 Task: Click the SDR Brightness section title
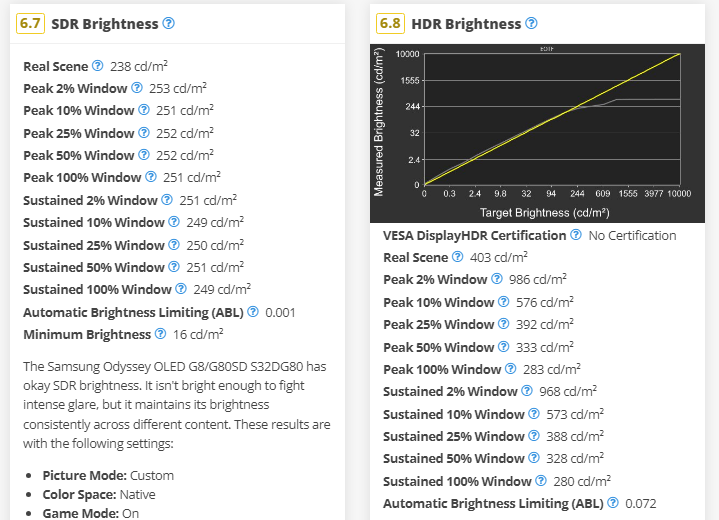coord(105,24)
